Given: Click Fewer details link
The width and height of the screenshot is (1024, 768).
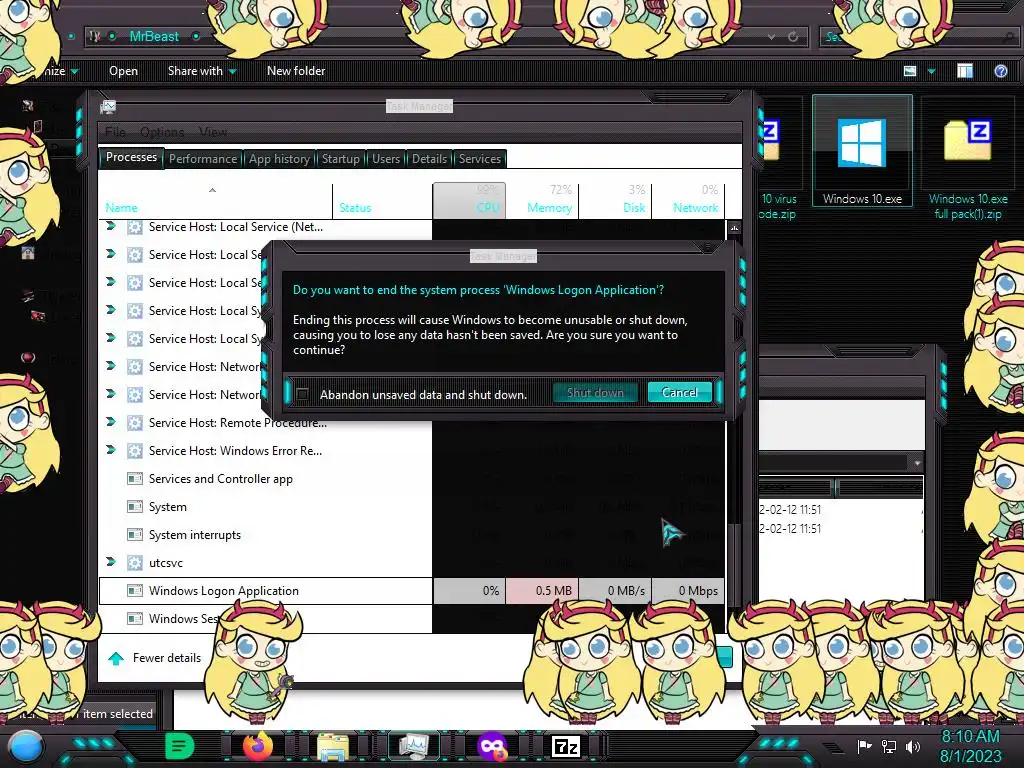Looking at the screenshot, I should coord(167,658).
